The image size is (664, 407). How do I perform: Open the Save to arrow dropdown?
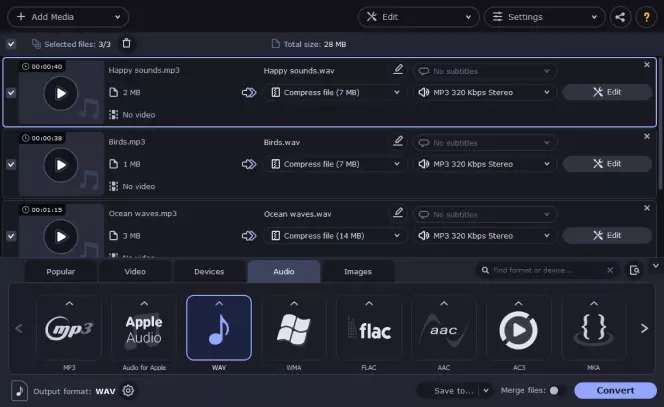tap(486, 390)
